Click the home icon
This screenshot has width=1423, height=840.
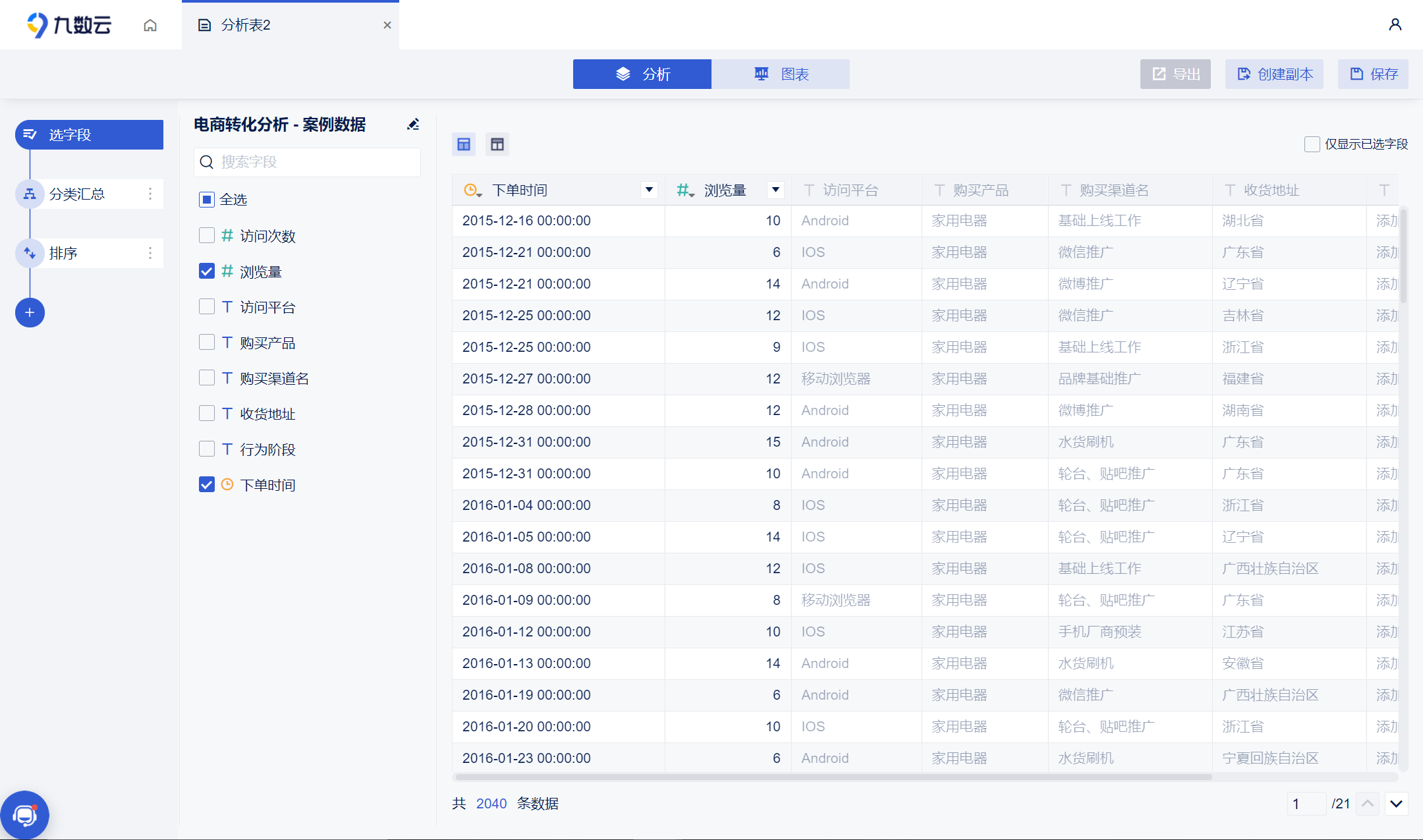[x=150, y=25]
